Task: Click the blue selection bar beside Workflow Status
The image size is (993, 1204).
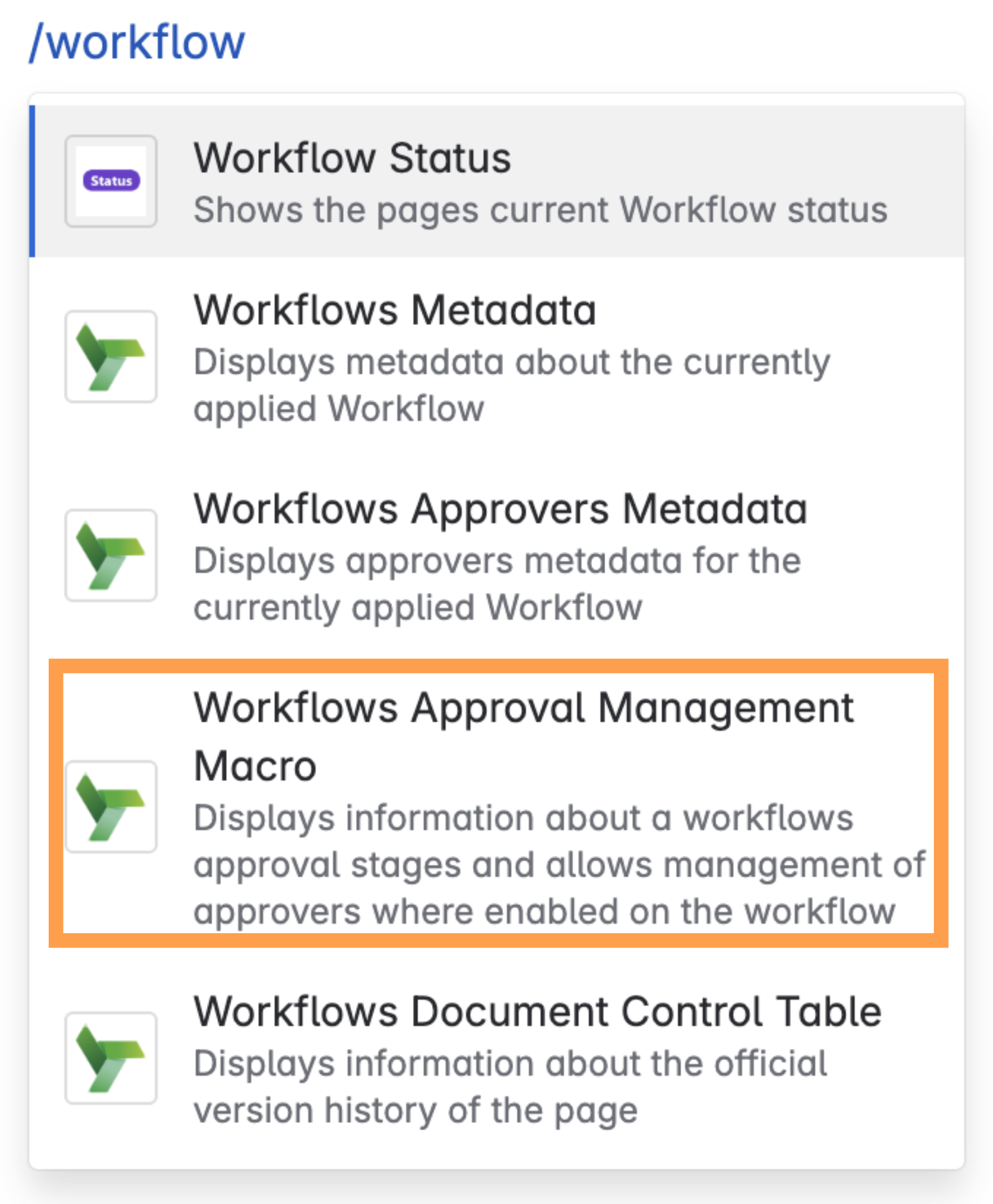Action: tap(33, 181)
